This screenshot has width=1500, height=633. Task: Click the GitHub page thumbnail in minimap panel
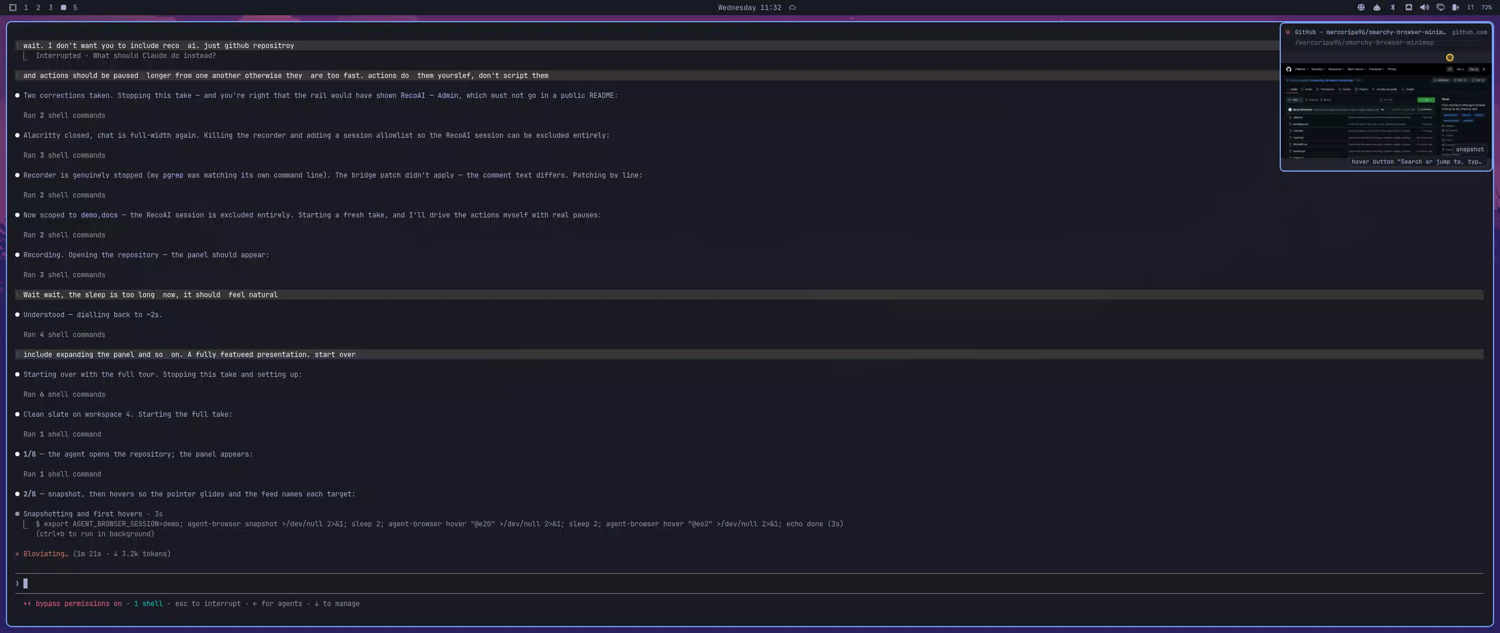[1386, 110]
